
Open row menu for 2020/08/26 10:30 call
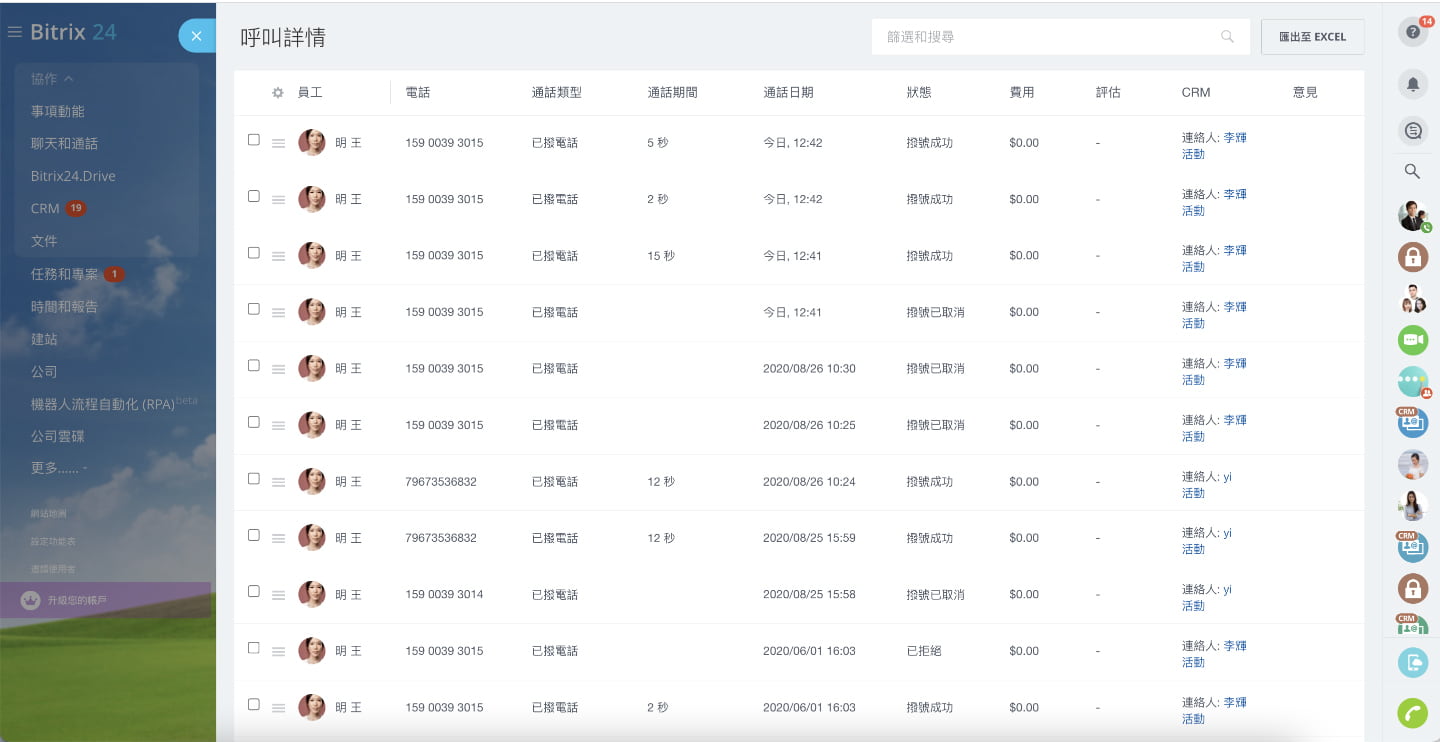279,369
